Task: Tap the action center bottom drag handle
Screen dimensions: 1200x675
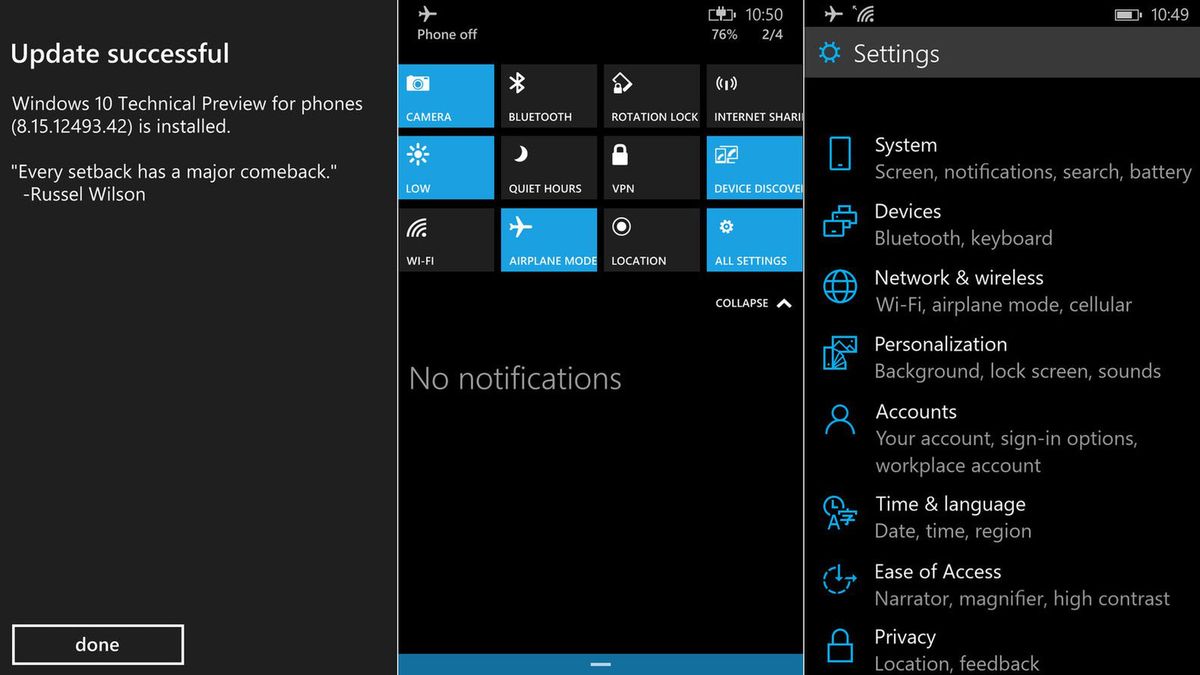Action: (x=600, y=664)
